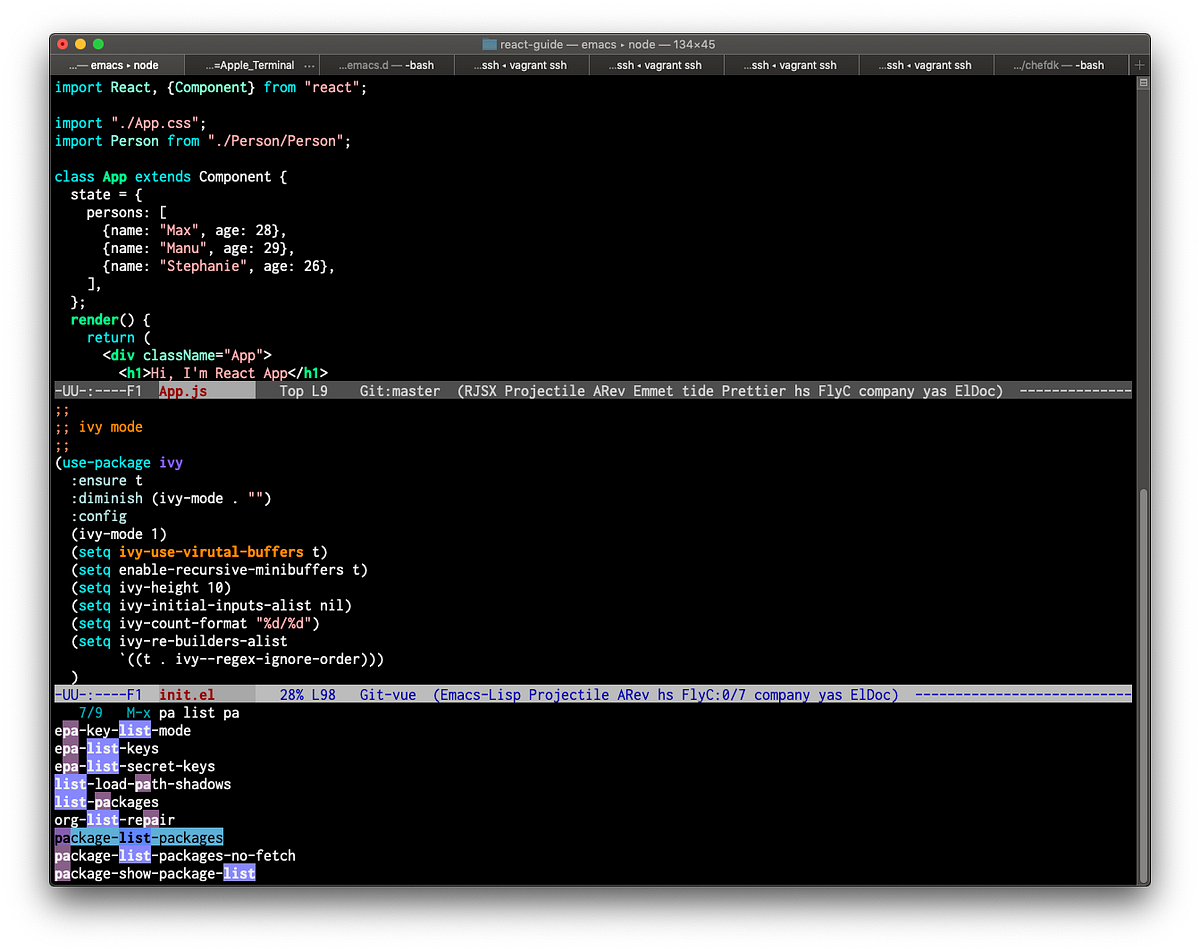Click the Git-vue branch indicator in init.el mode line
The width and height of the screenshot is (1200, 952).
point(388,694)
